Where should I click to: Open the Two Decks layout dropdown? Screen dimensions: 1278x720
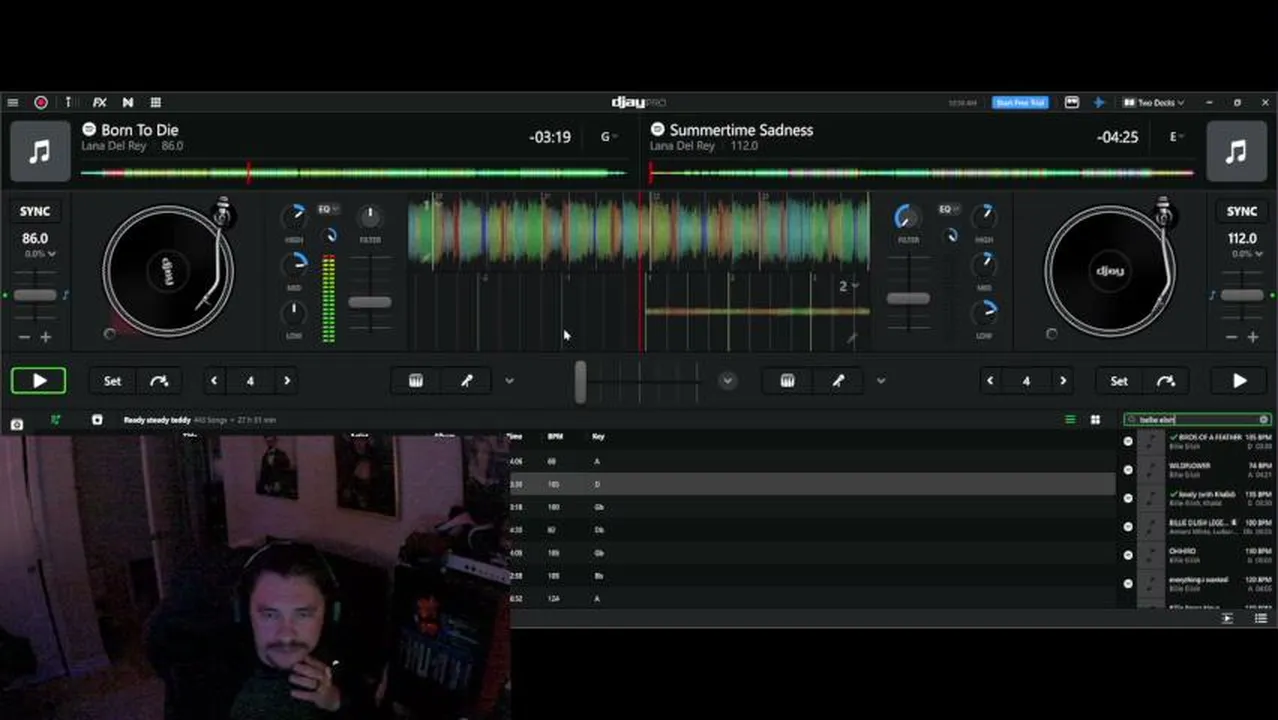coord(1153,102)
